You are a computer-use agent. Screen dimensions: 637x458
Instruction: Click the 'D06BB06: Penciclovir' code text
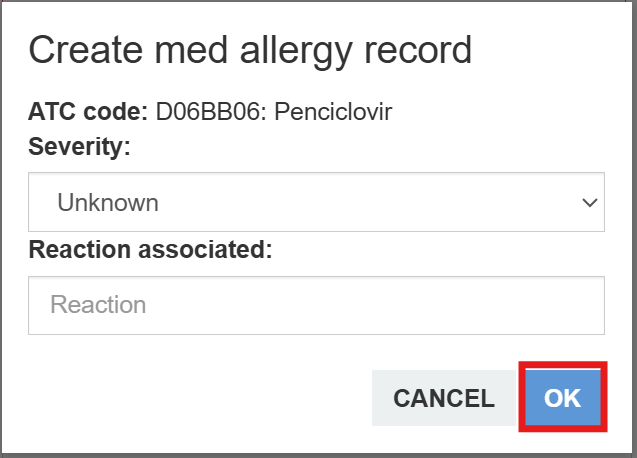[x=274, y=110]
